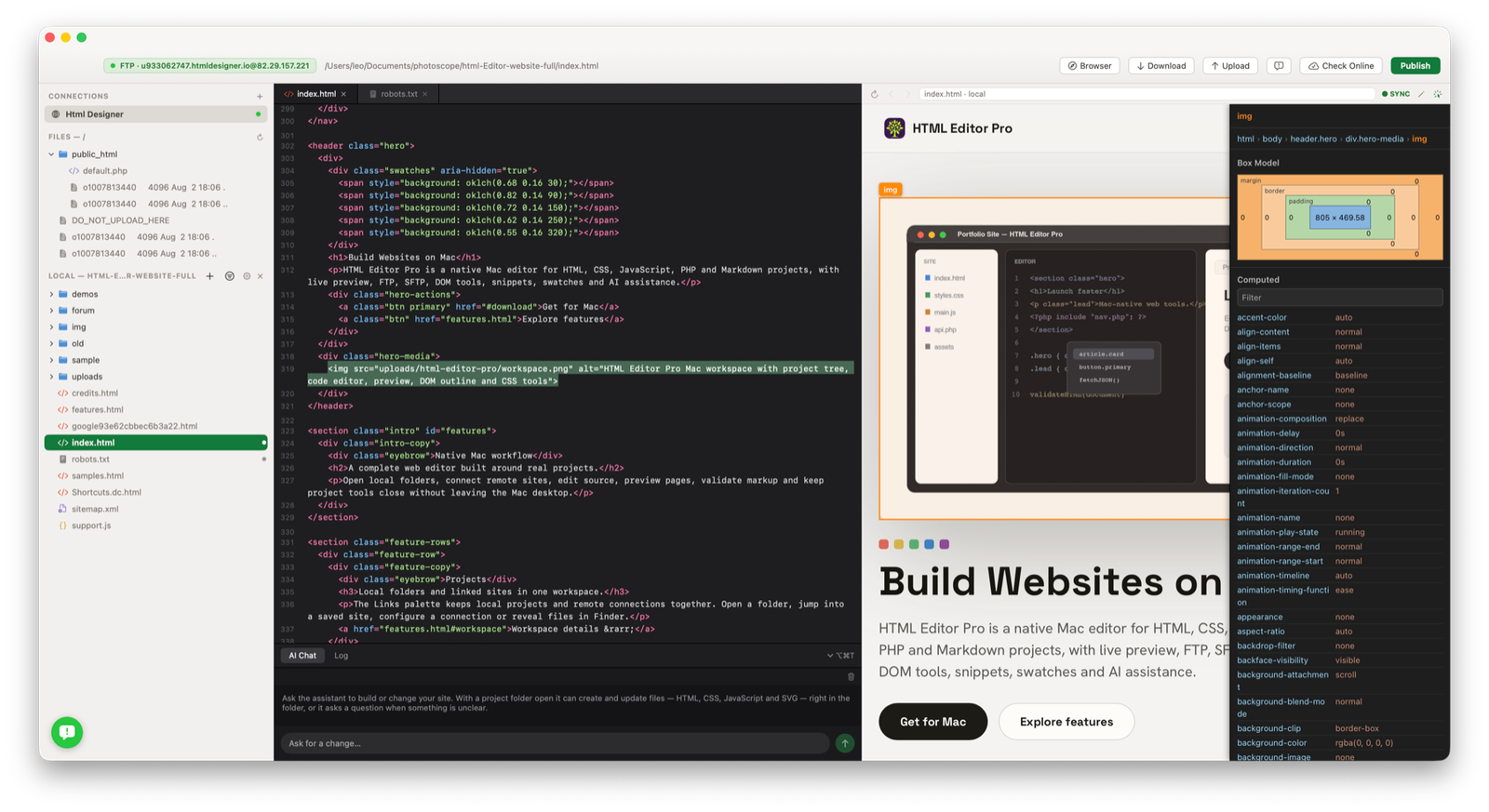Collapse the public_html folder
1489x812 pixels.
tap(51, 154)
